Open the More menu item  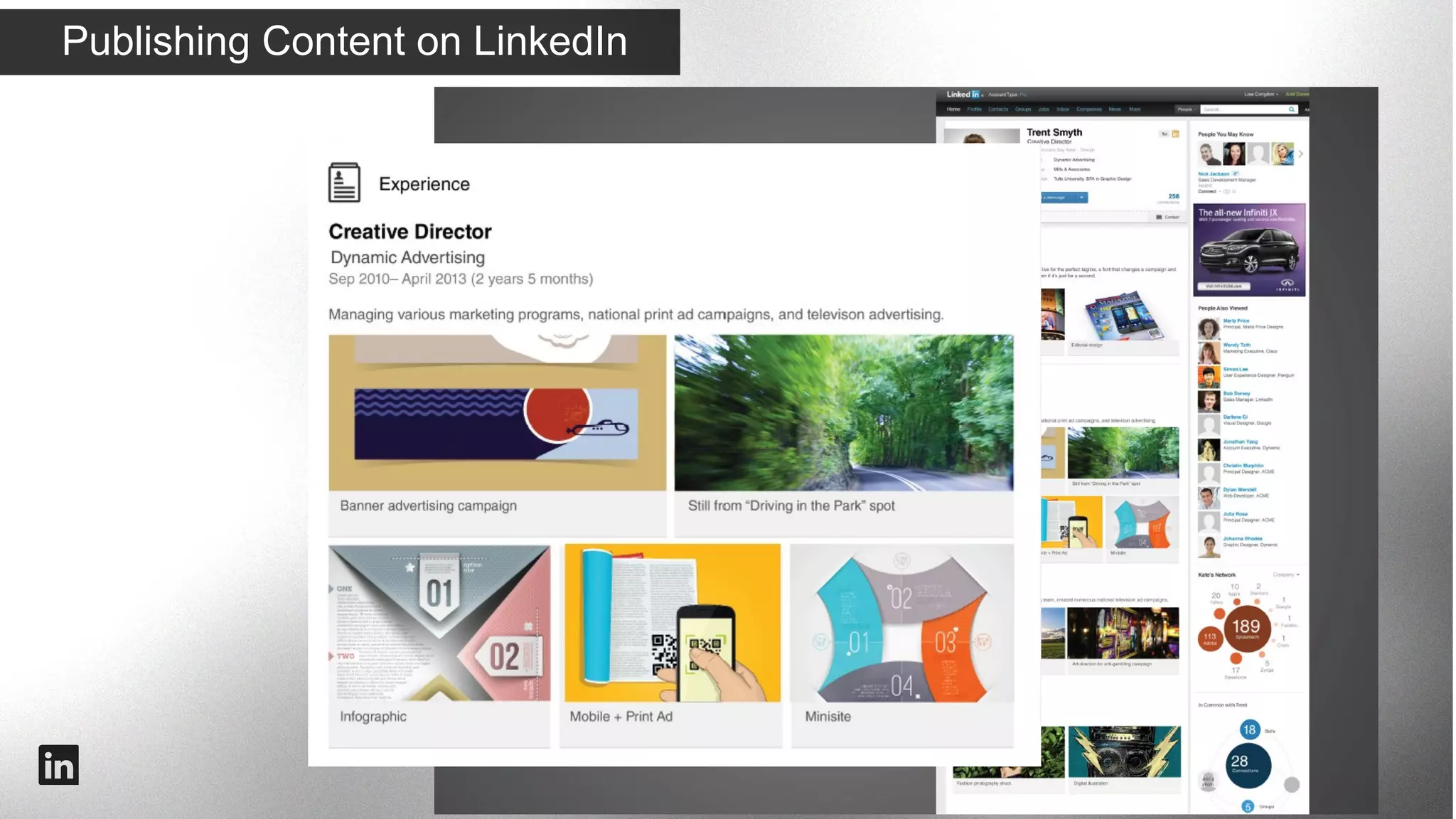pos(1135,109)
